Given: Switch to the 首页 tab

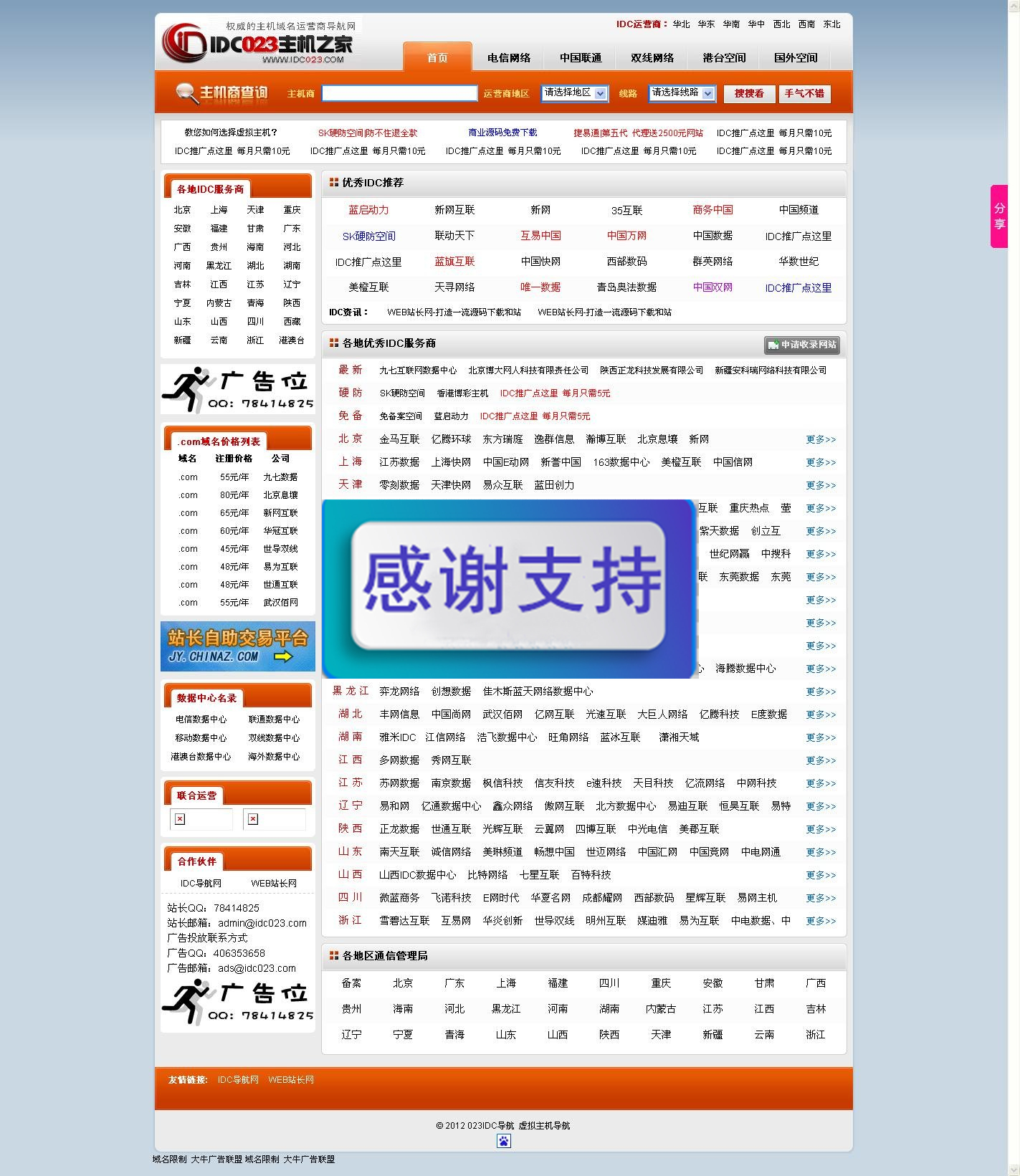Looking at the screenshot, I should point(437,57).
